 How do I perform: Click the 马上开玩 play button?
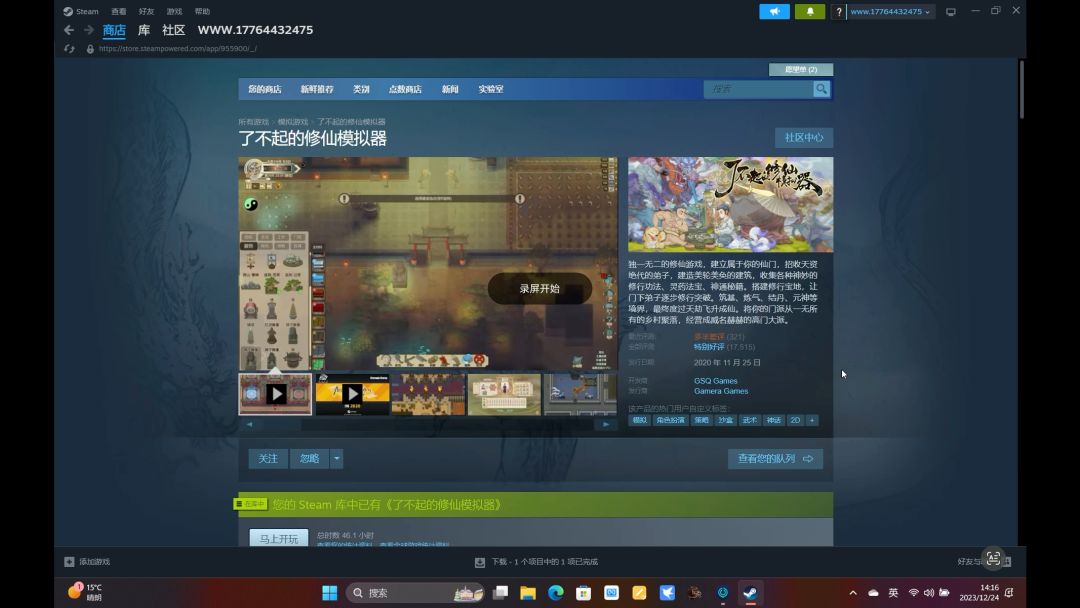(278, 538)
